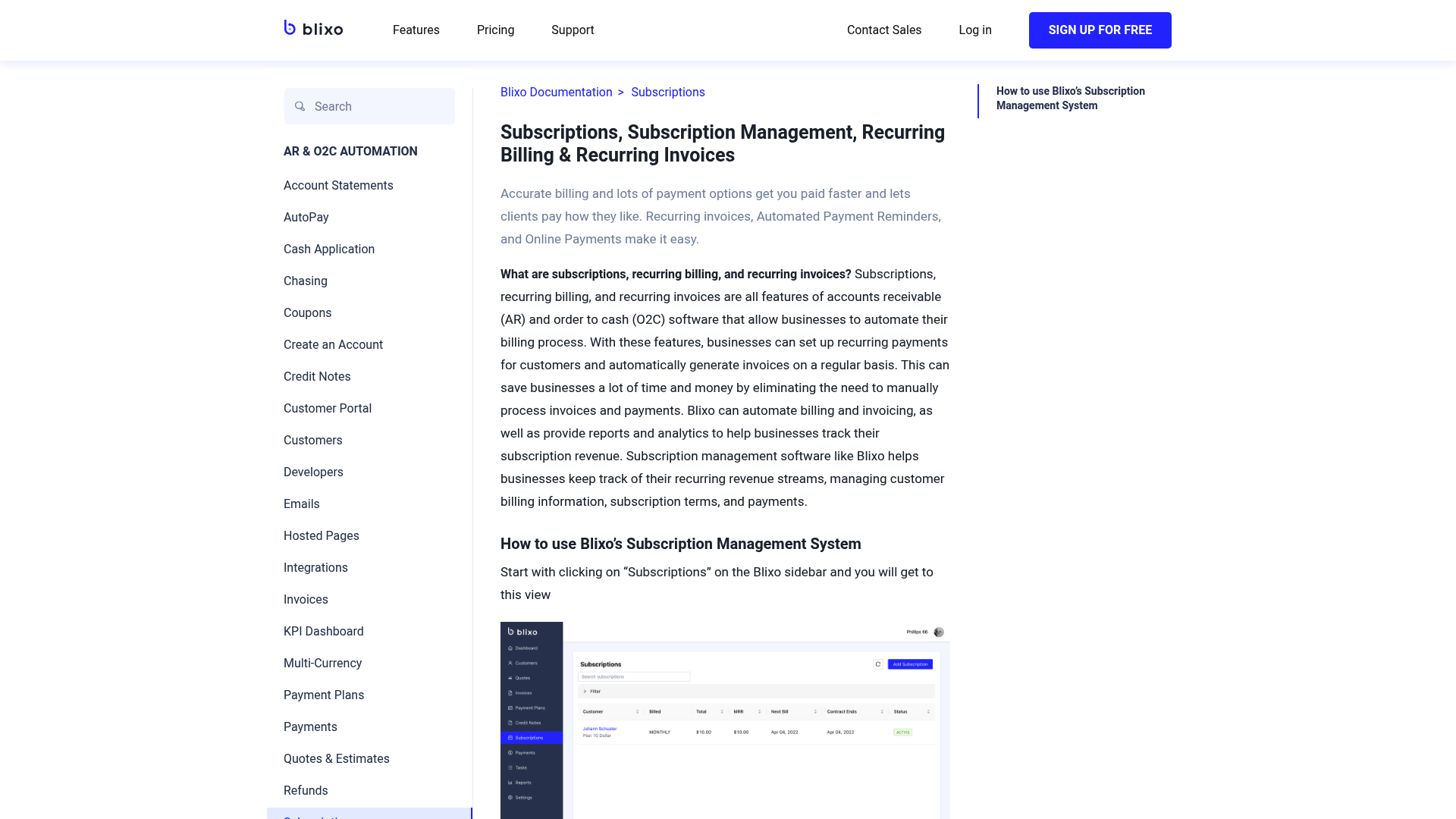This screenshot has height=819, width=1456.
Task: Open Settings via the gear icon
Action: pyautogui.click(x=510, y=798)
